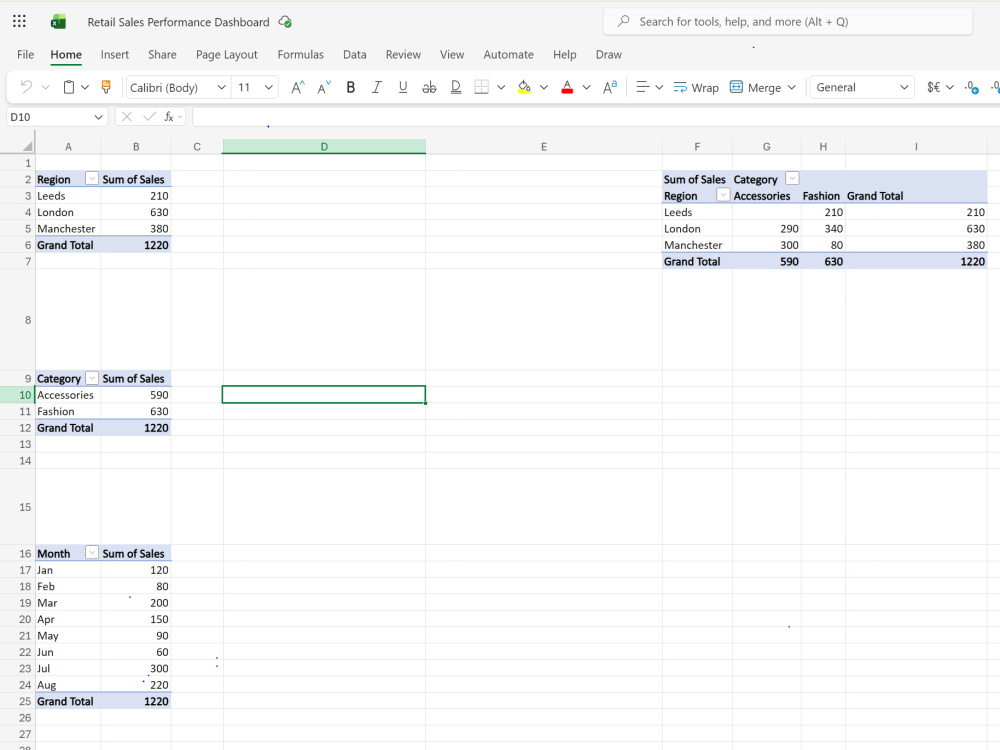The width and height of the screenshot is (1000, 750).
Task: Switch to the Page Layout tab
Action: pos(226,55)
